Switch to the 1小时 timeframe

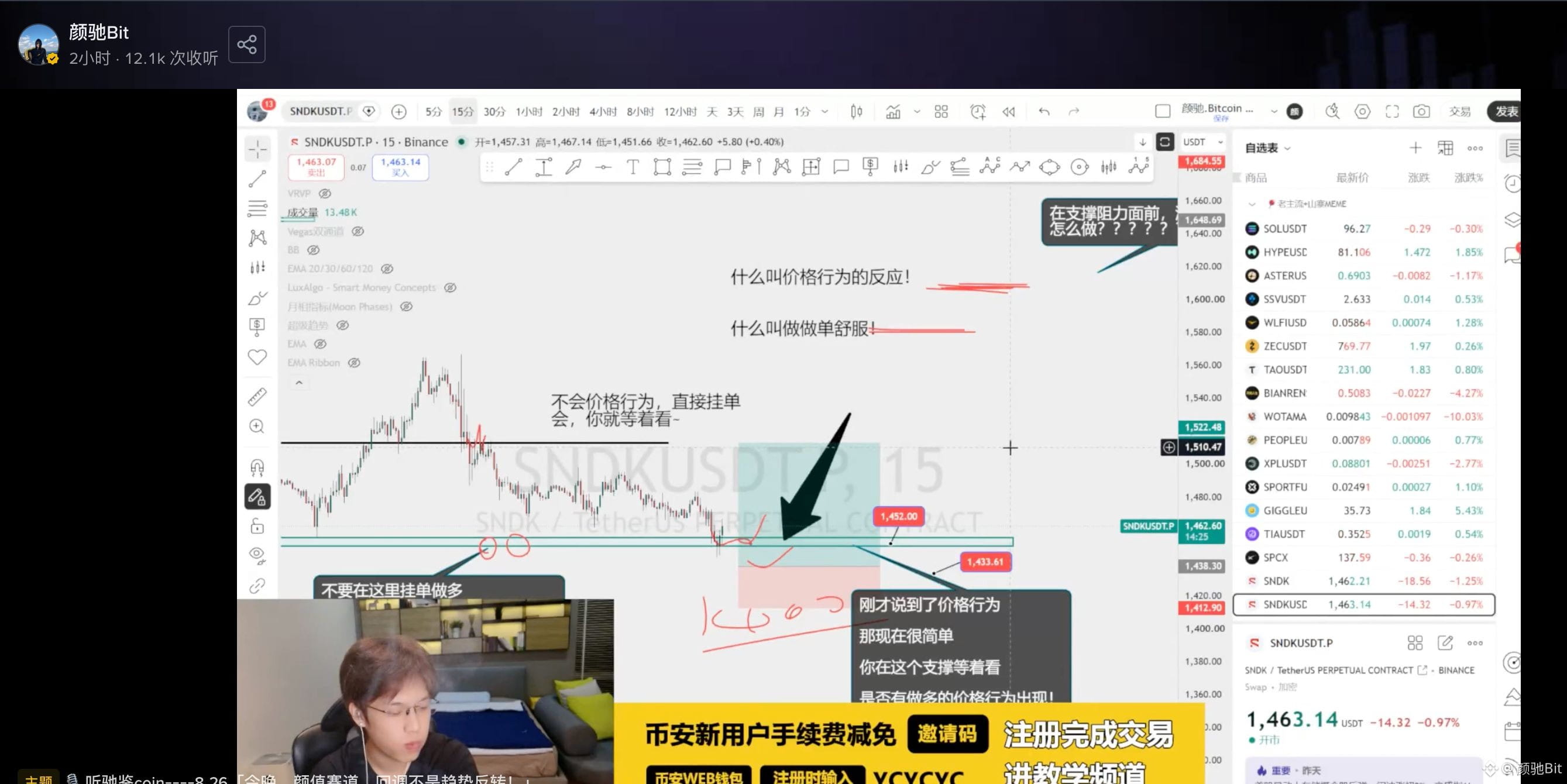[x=529, y=111]
